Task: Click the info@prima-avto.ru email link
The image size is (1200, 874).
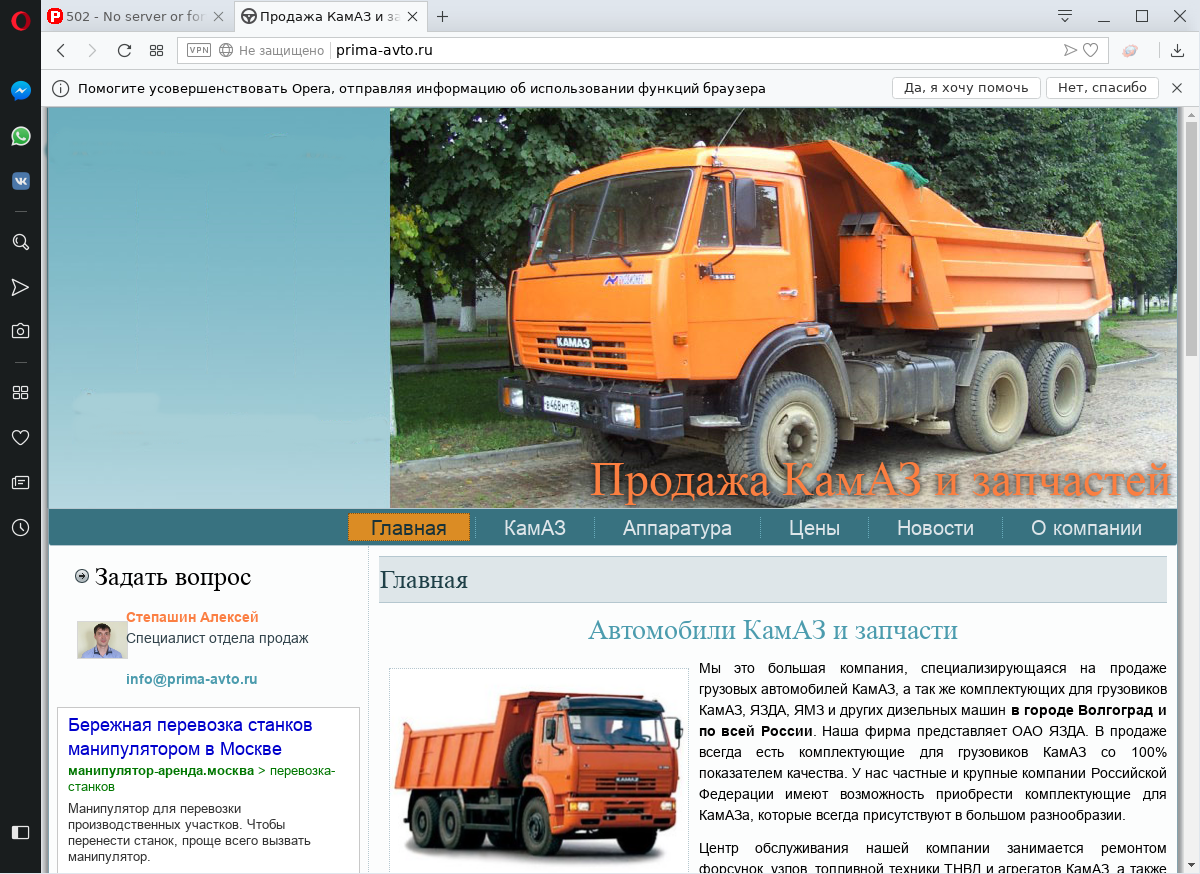Action: click(x=192, y=679)
